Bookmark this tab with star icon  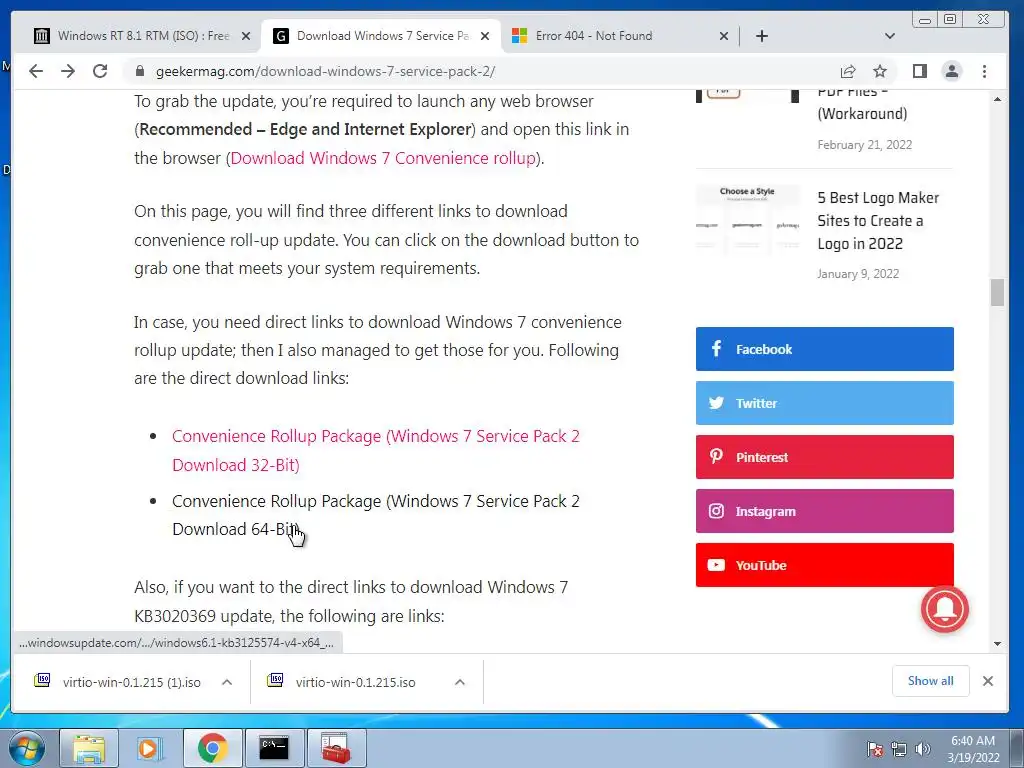pyautogui.click(x=880, y=71)
